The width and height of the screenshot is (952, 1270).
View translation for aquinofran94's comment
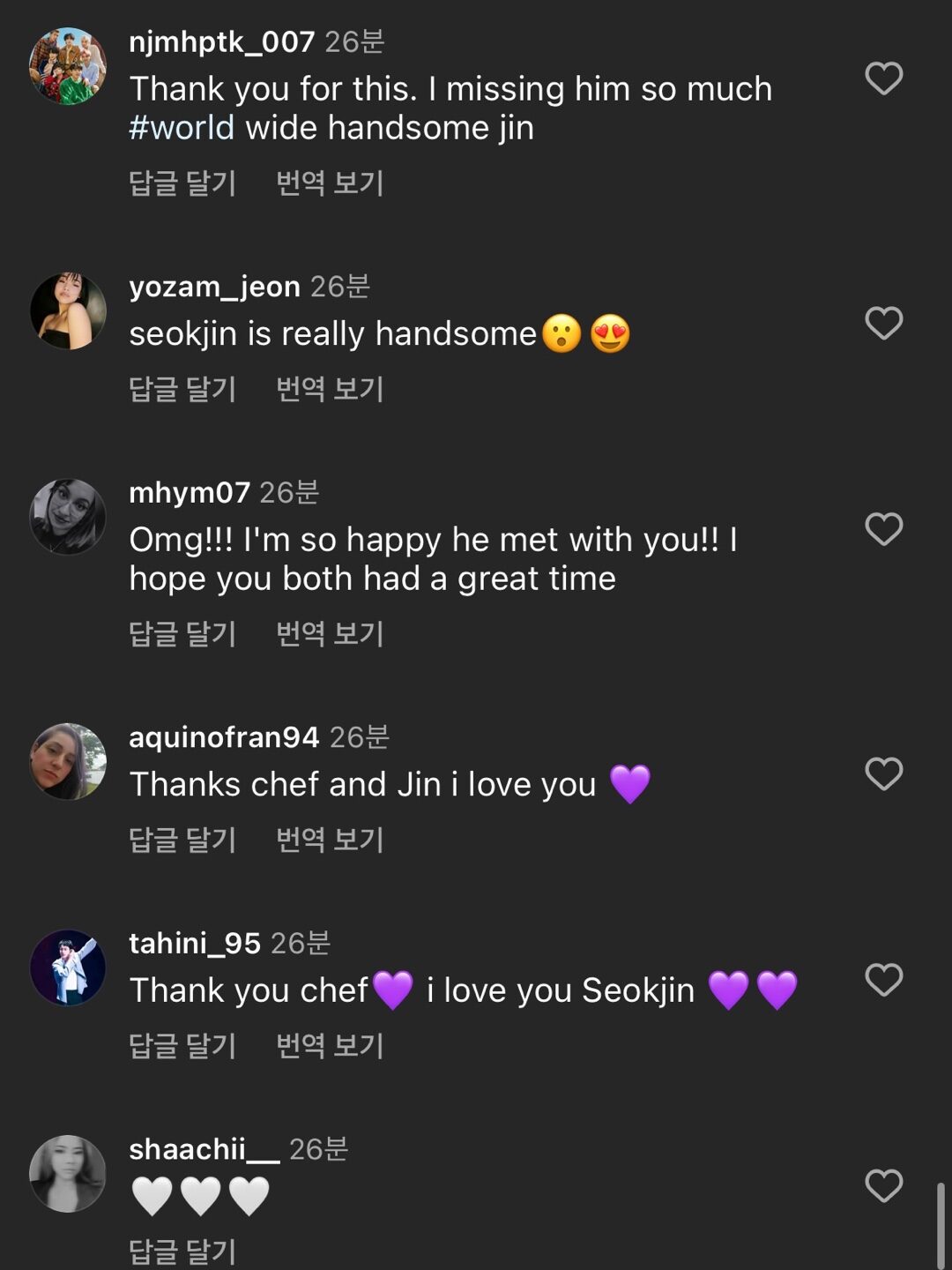click(330, 840)
